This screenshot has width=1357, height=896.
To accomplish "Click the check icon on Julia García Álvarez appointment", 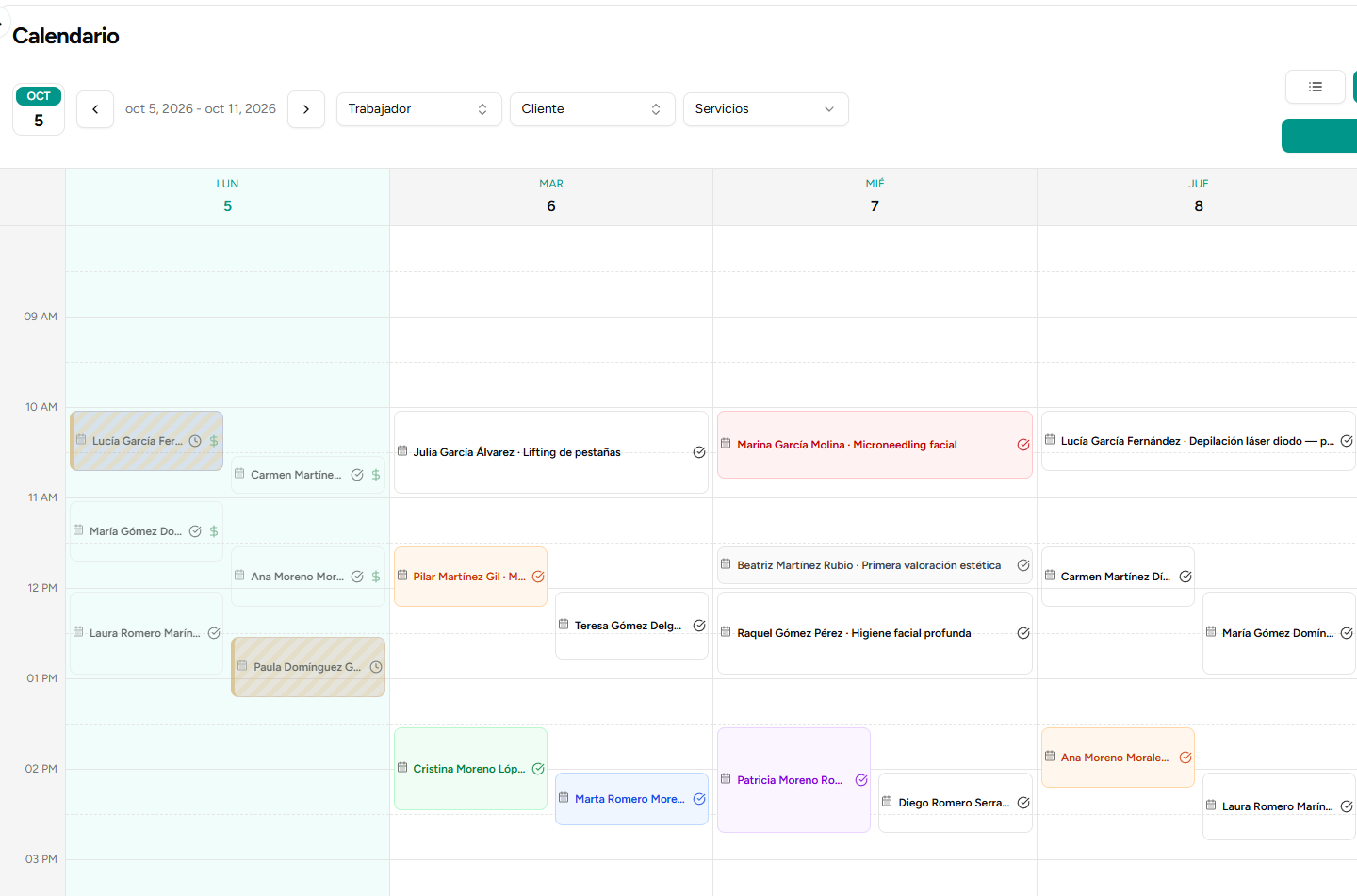I will point(699,452).
